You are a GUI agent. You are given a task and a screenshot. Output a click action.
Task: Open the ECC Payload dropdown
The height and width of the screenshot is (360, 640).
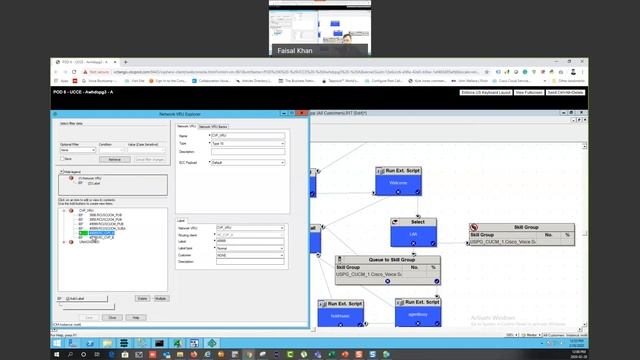click(x=248, y=162)
